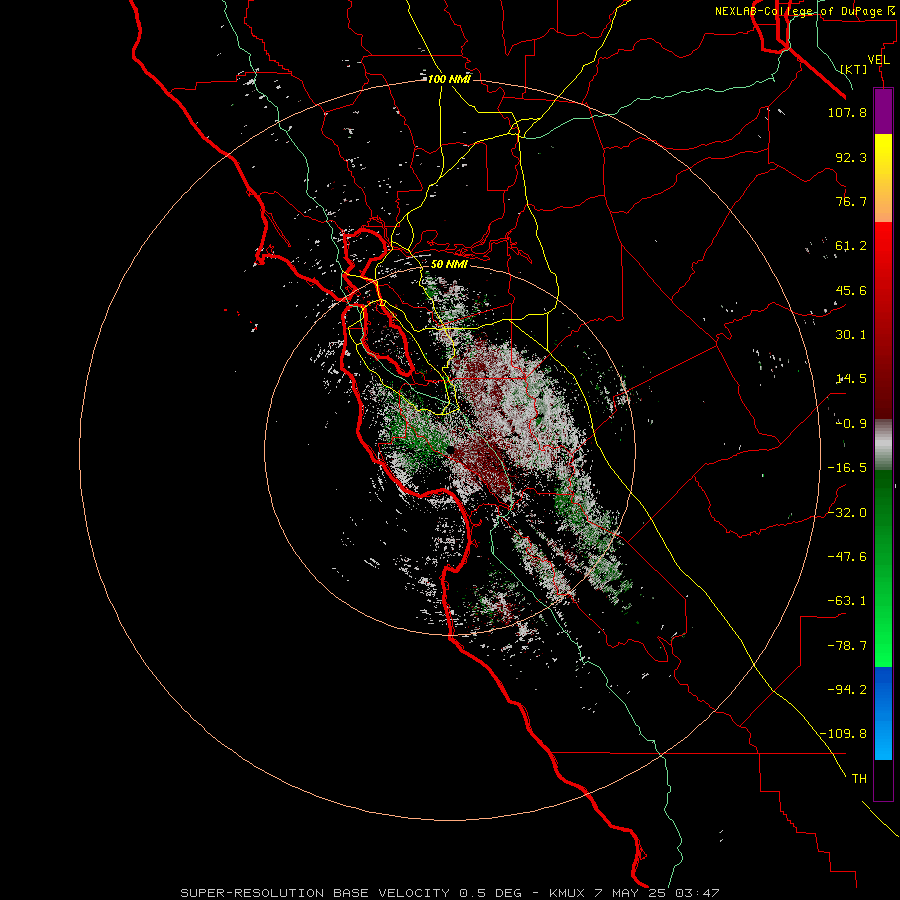Click the 107.8 legend value

pos(847,112)
